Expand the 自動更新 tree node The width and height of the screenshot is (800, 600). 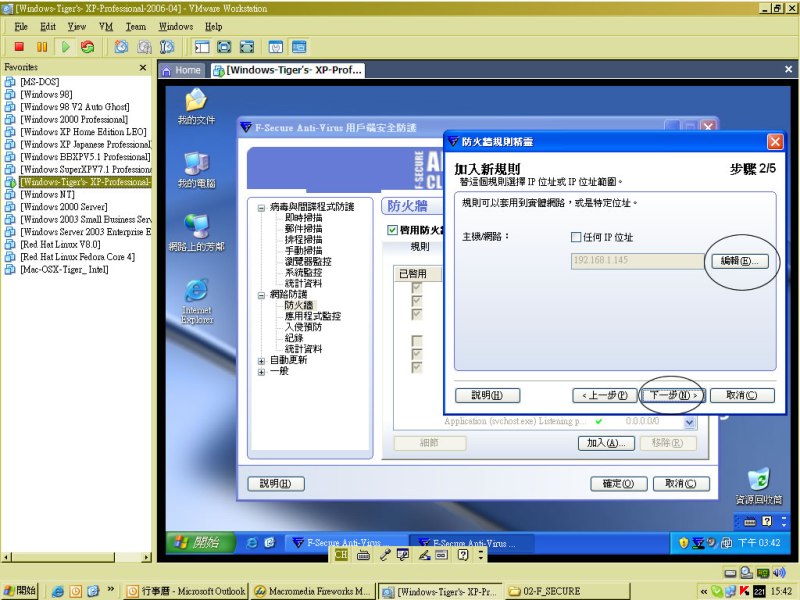point(261,361)
